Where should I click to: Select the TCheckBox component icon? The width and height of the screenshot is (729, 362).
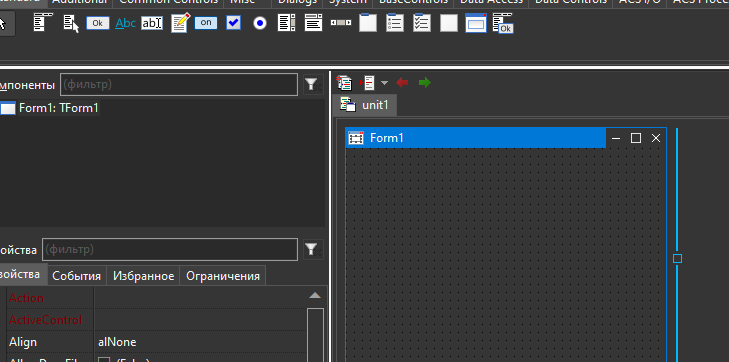[x=233, y=23]
